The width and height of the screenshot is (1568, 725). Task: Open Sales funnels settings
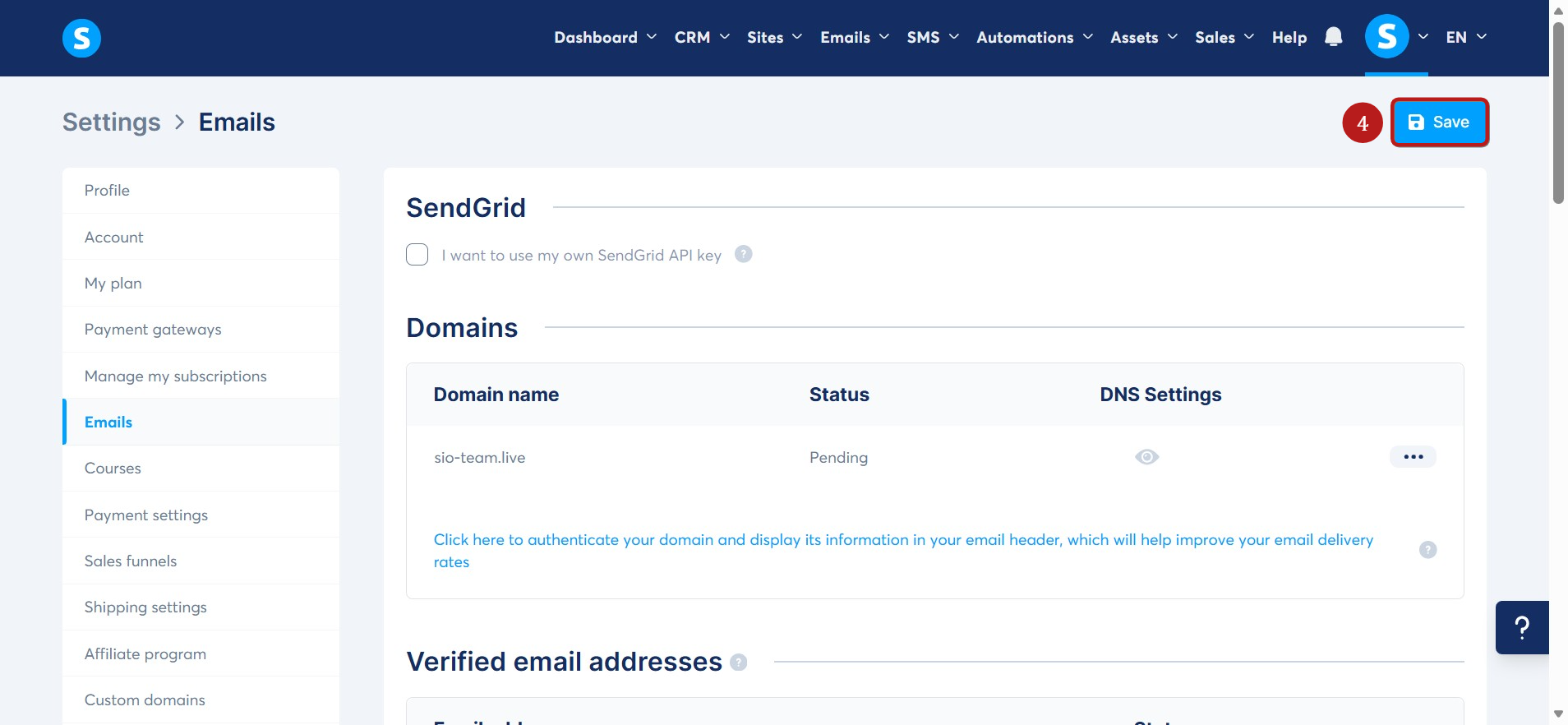201,561
